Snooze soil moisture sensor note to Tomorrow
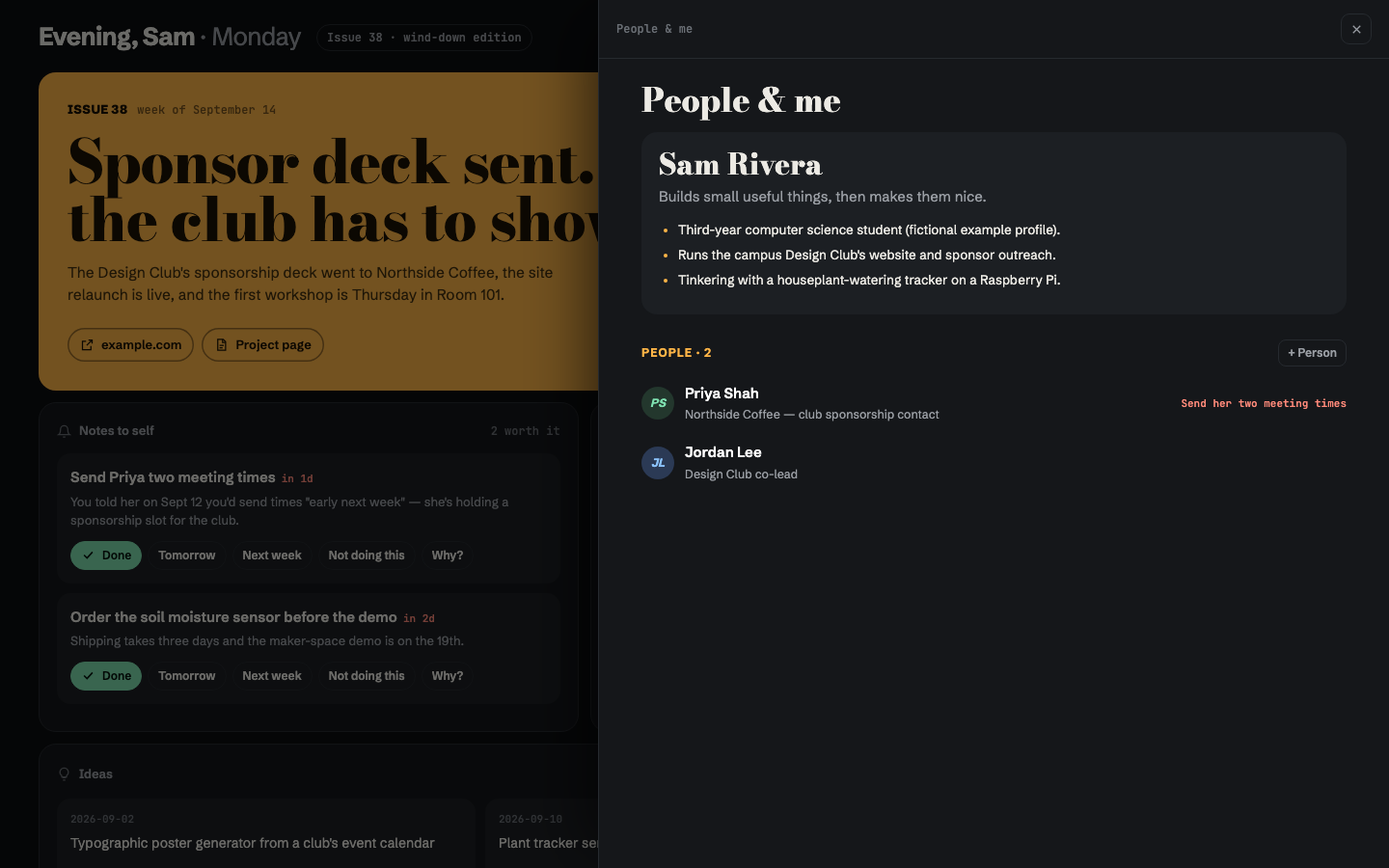Screen dimensions: 1389x868 (x=187, y=676)
